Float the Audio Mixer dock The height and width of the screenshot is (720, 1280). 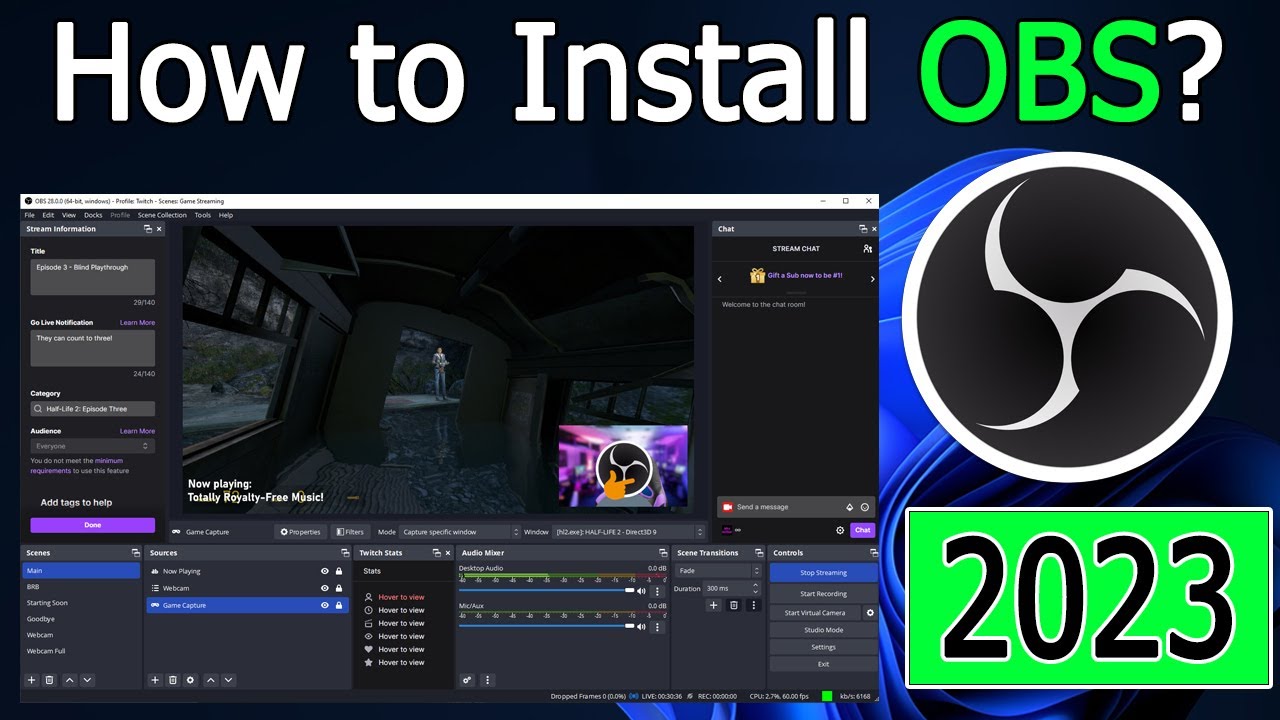[662, 553]
